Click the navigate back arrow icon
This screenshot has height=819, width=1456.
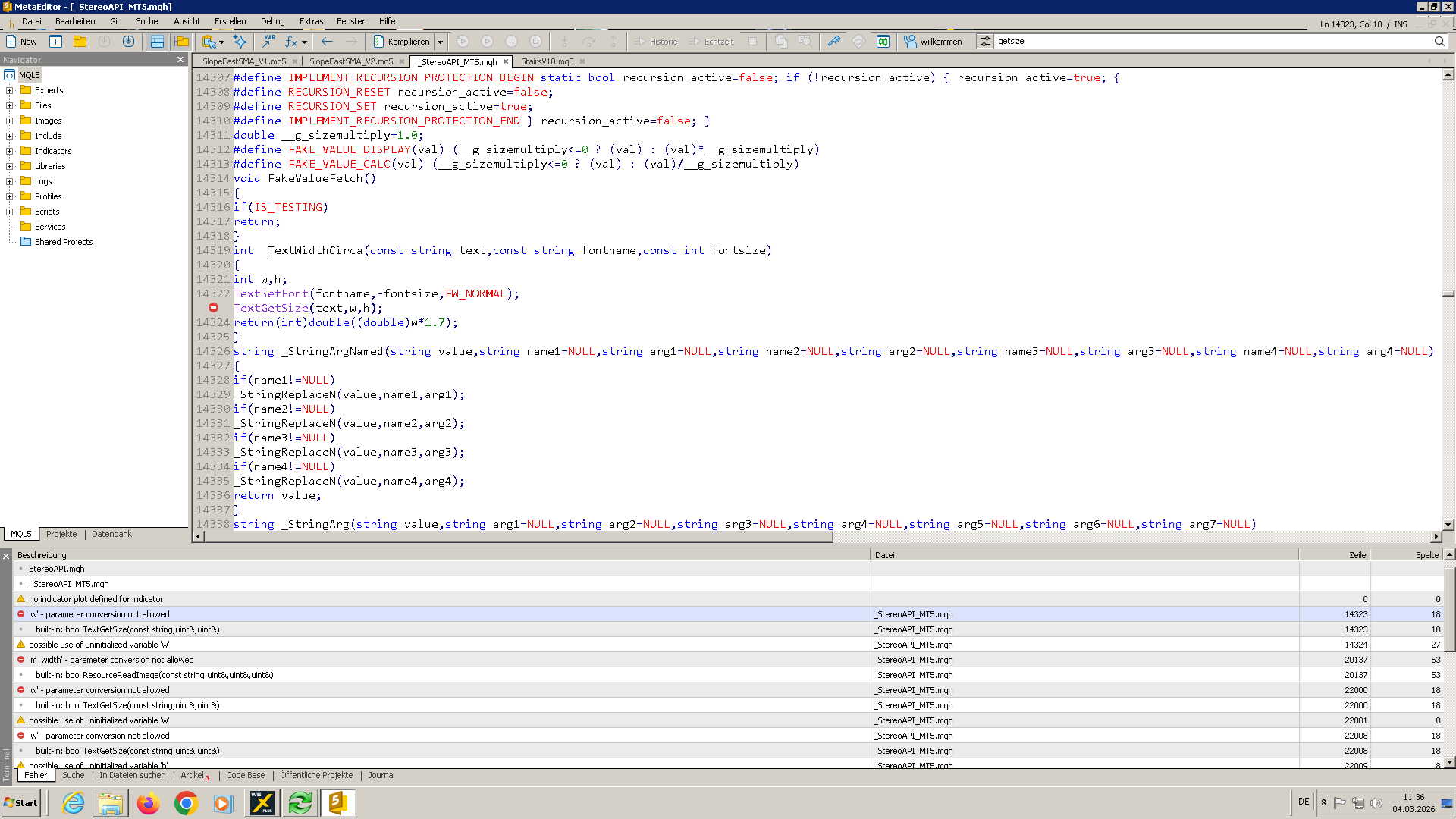tap(327, 42)
